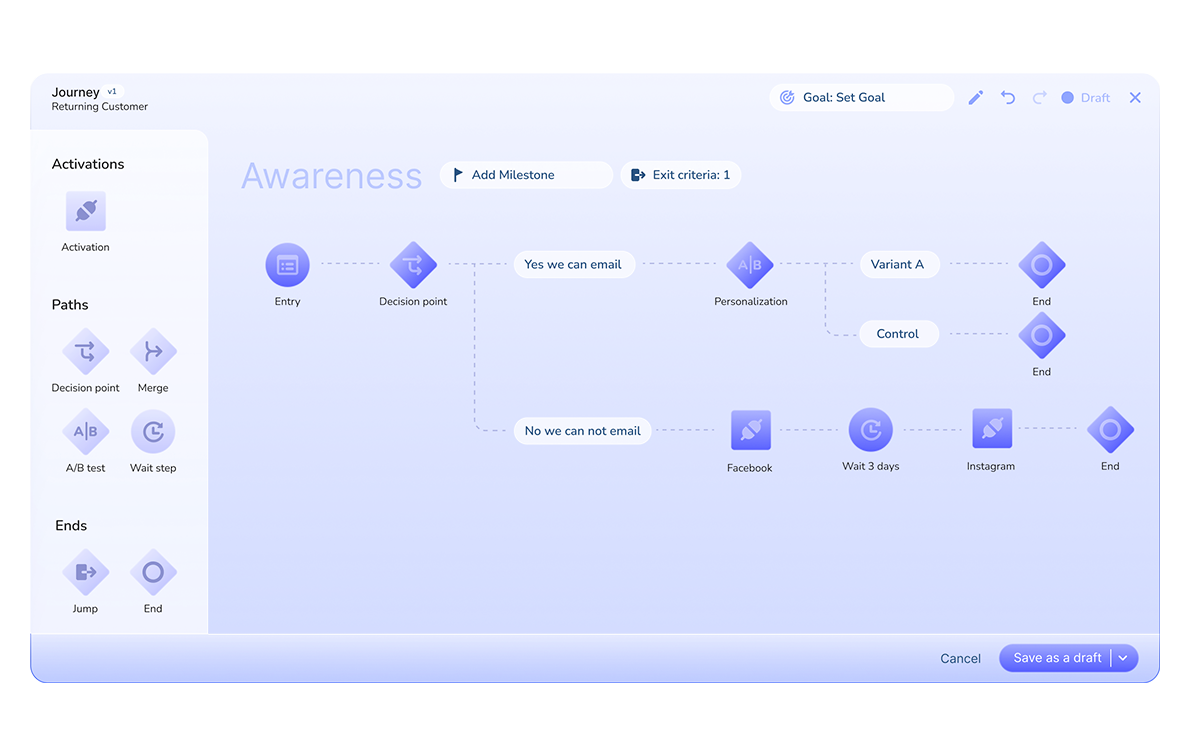This screenshot has height=756, width=1178.
Task: Click the Add Milestone option
Action: (526, 174)
